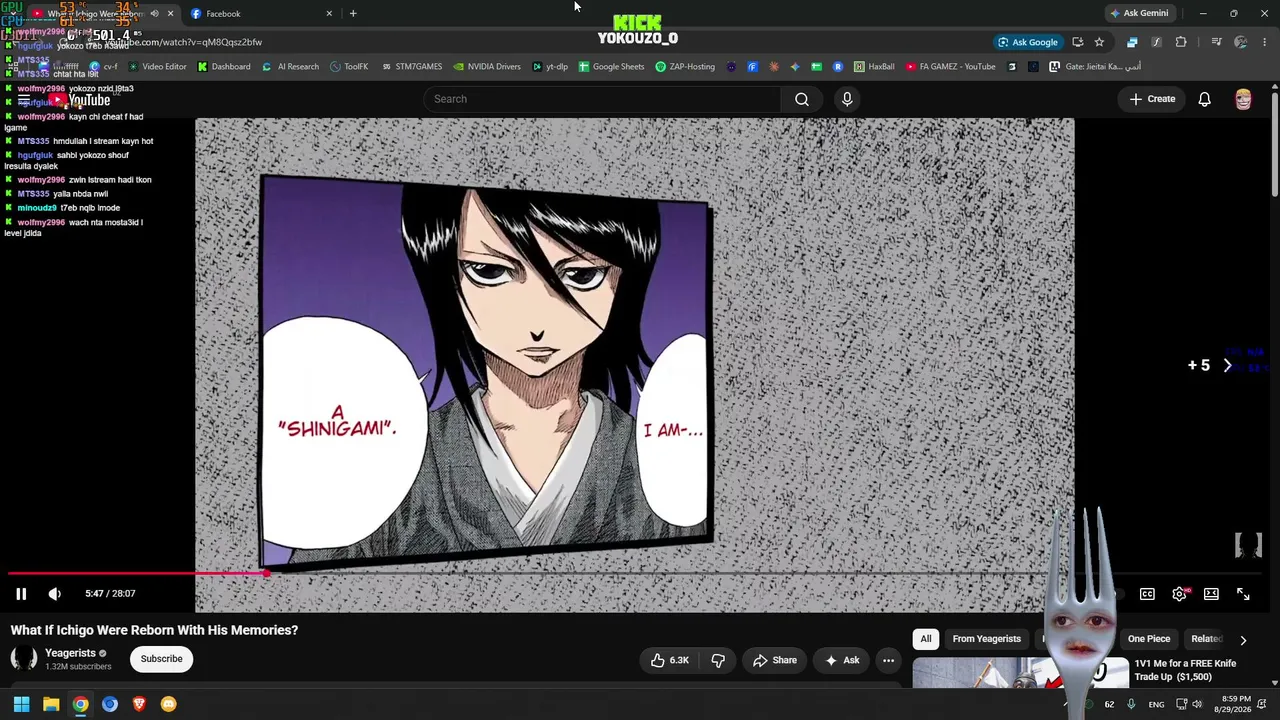Click Ask Google in the address bar
Image resolution: width=1280 pixels, height=720 pixels.
coord(1028,42)
